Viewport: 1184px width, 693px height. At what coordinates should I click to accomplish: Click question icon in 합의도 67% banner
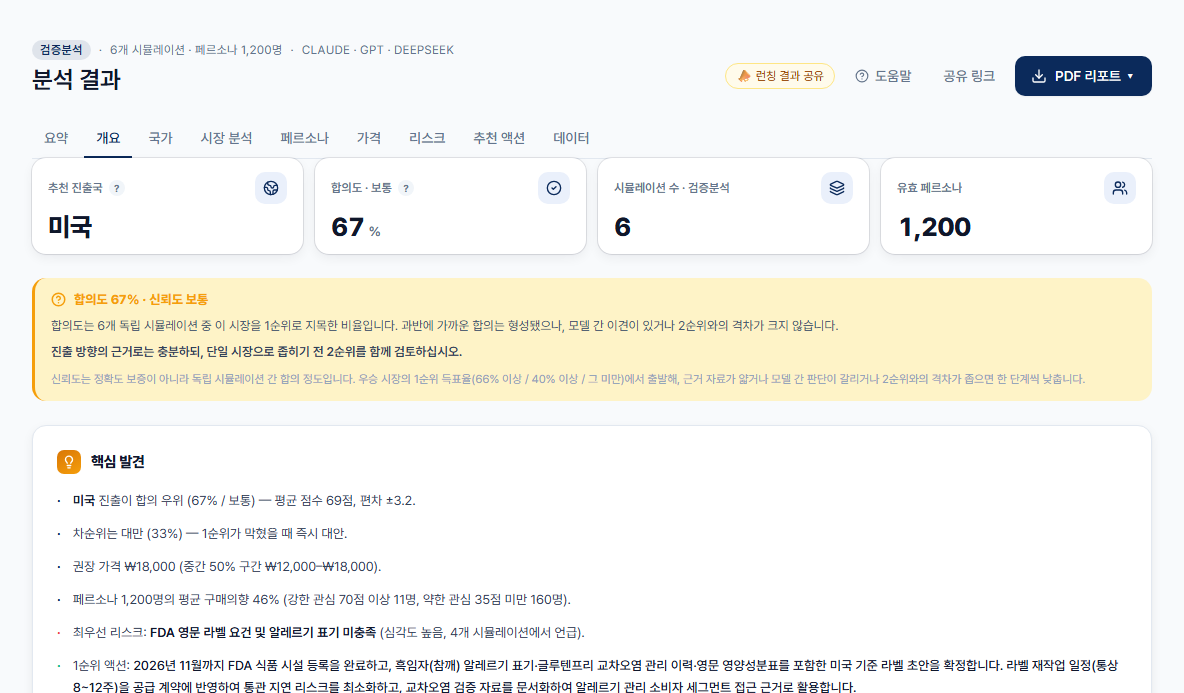tap(58, 300)
